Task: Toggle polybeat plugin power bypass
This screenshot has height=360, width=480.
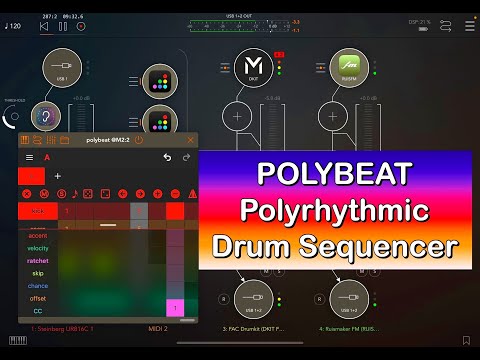Action: (x=139, y=140)
